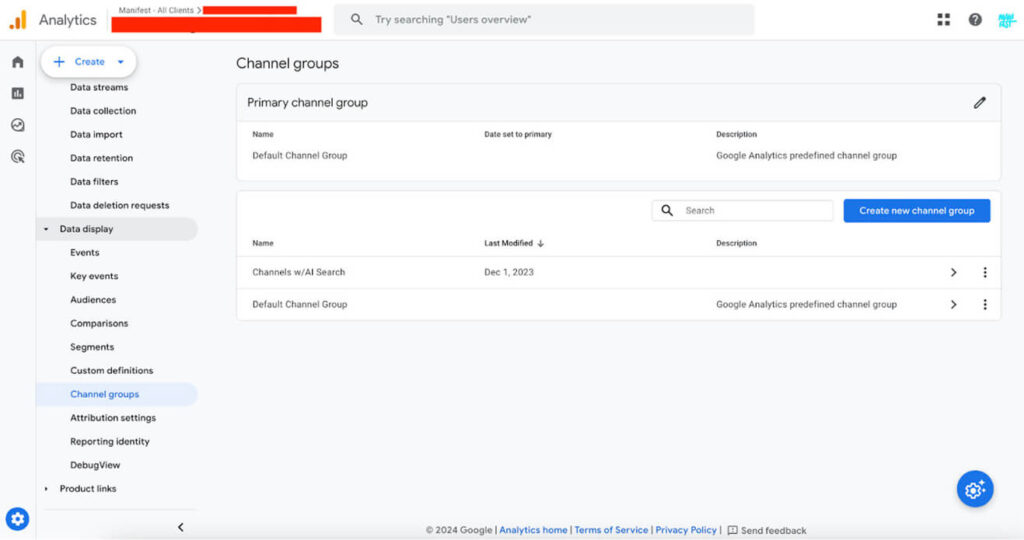Open Default Channel Group row via chevron
This screenshot has height=540, width=1024.
click(x=953, y=304)
